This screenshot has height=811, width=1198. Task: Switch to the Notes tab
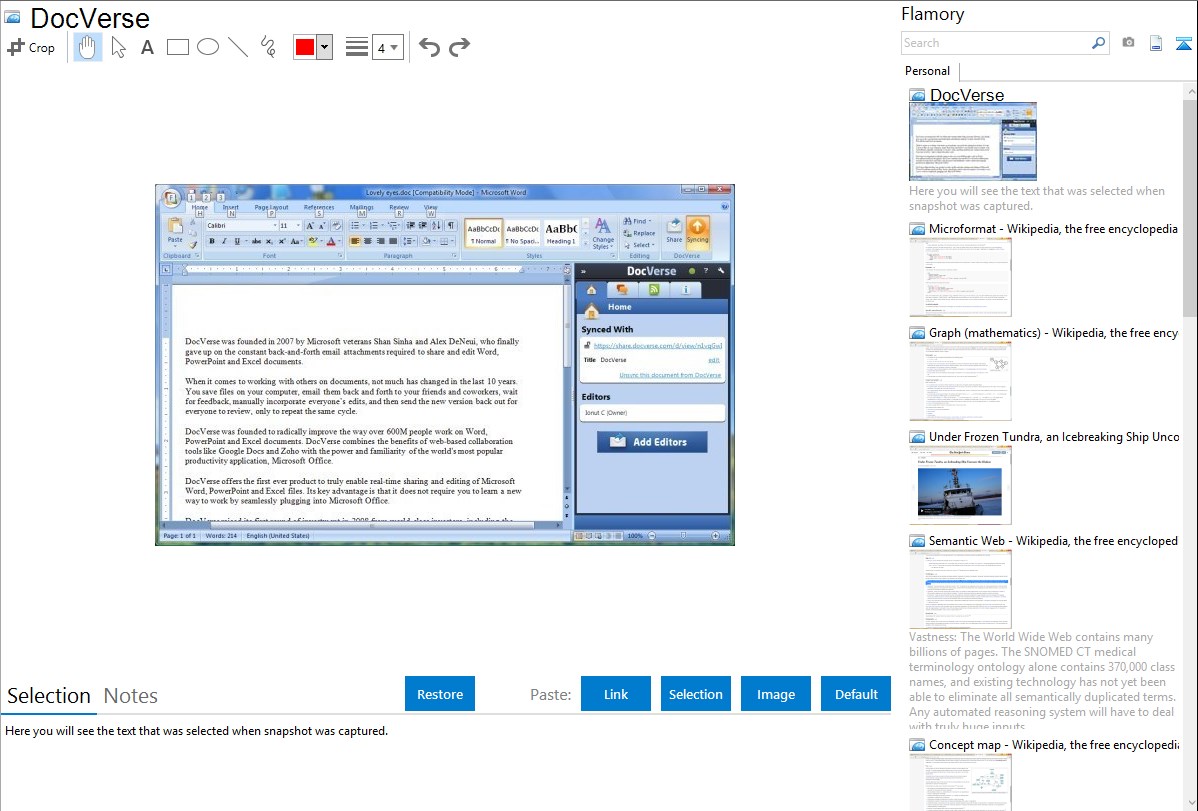pyautogui.click(x=131, y=696)
